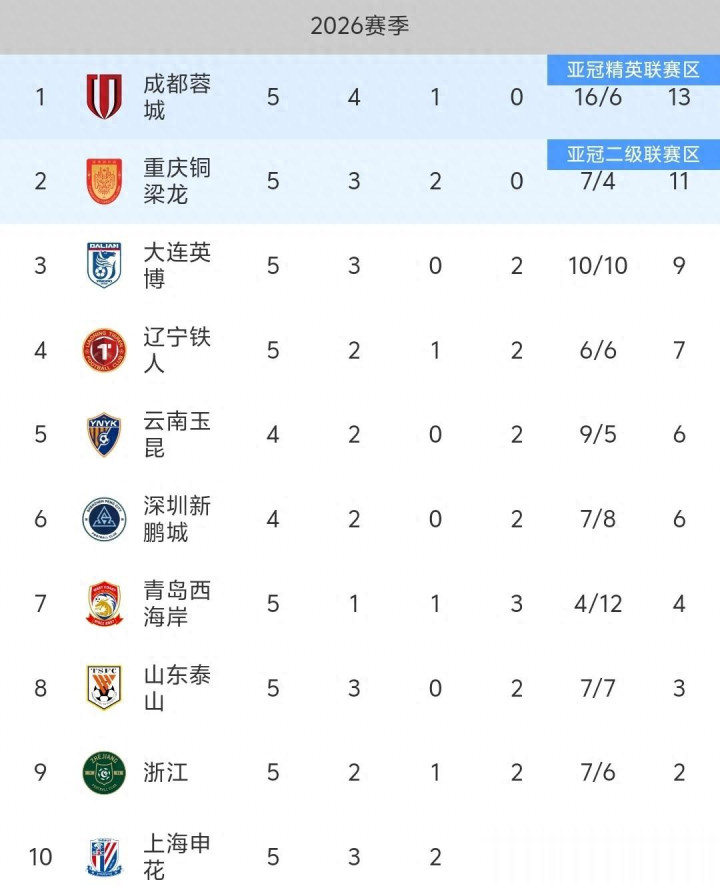
Task: Tap the Shanghai Shenhua team logo
Action: click(x=104, y=857)
